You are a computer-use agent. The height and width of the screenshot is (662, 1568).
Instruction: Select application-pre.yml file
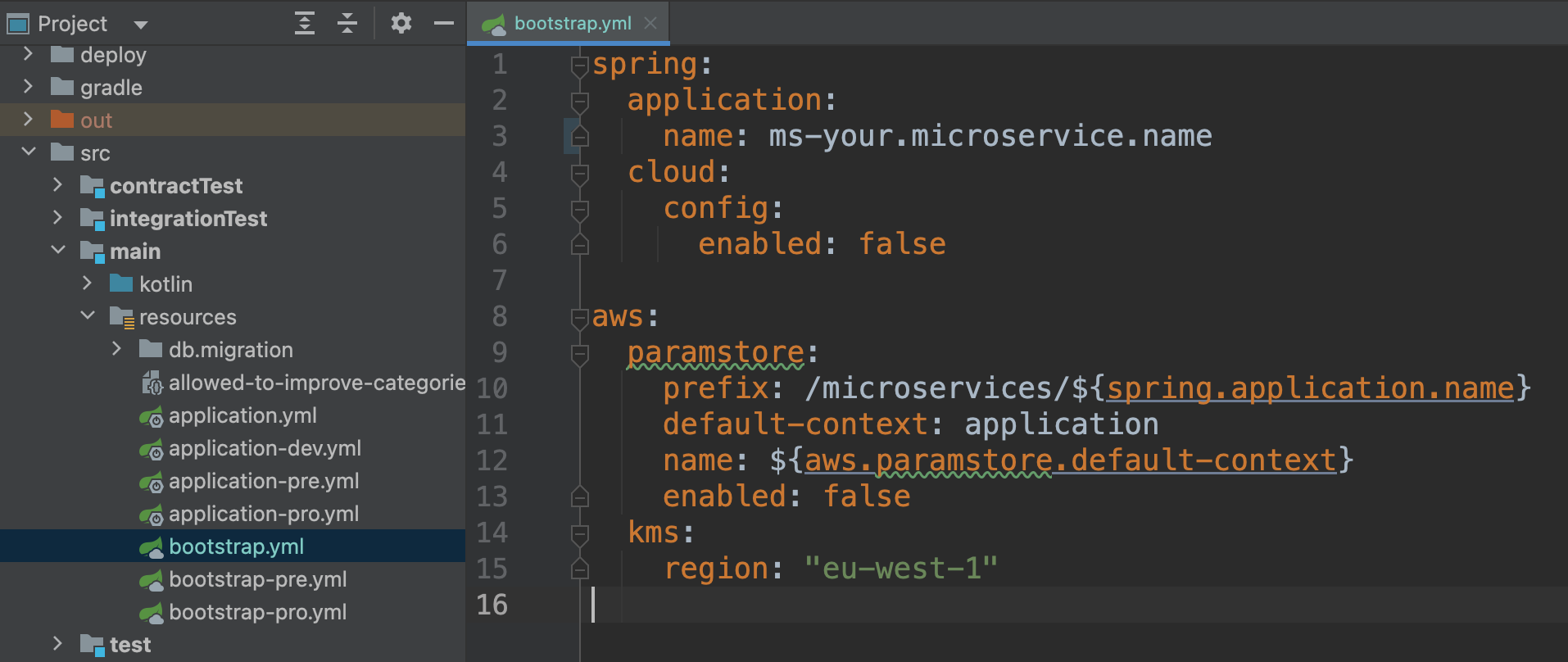264,481
